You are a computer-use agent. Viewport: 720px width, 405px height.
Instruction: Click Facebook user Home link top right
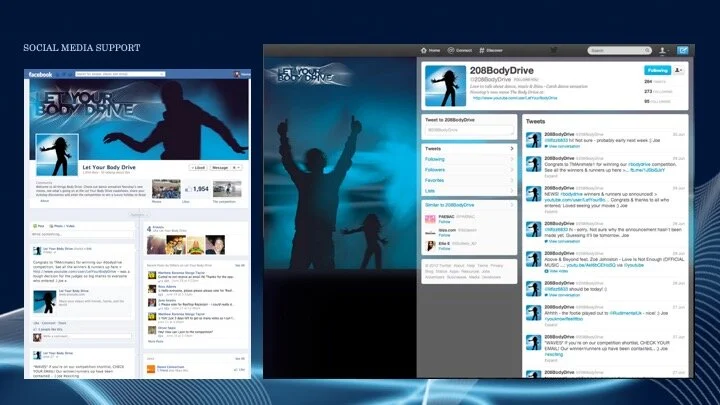[x=245, y=74]
